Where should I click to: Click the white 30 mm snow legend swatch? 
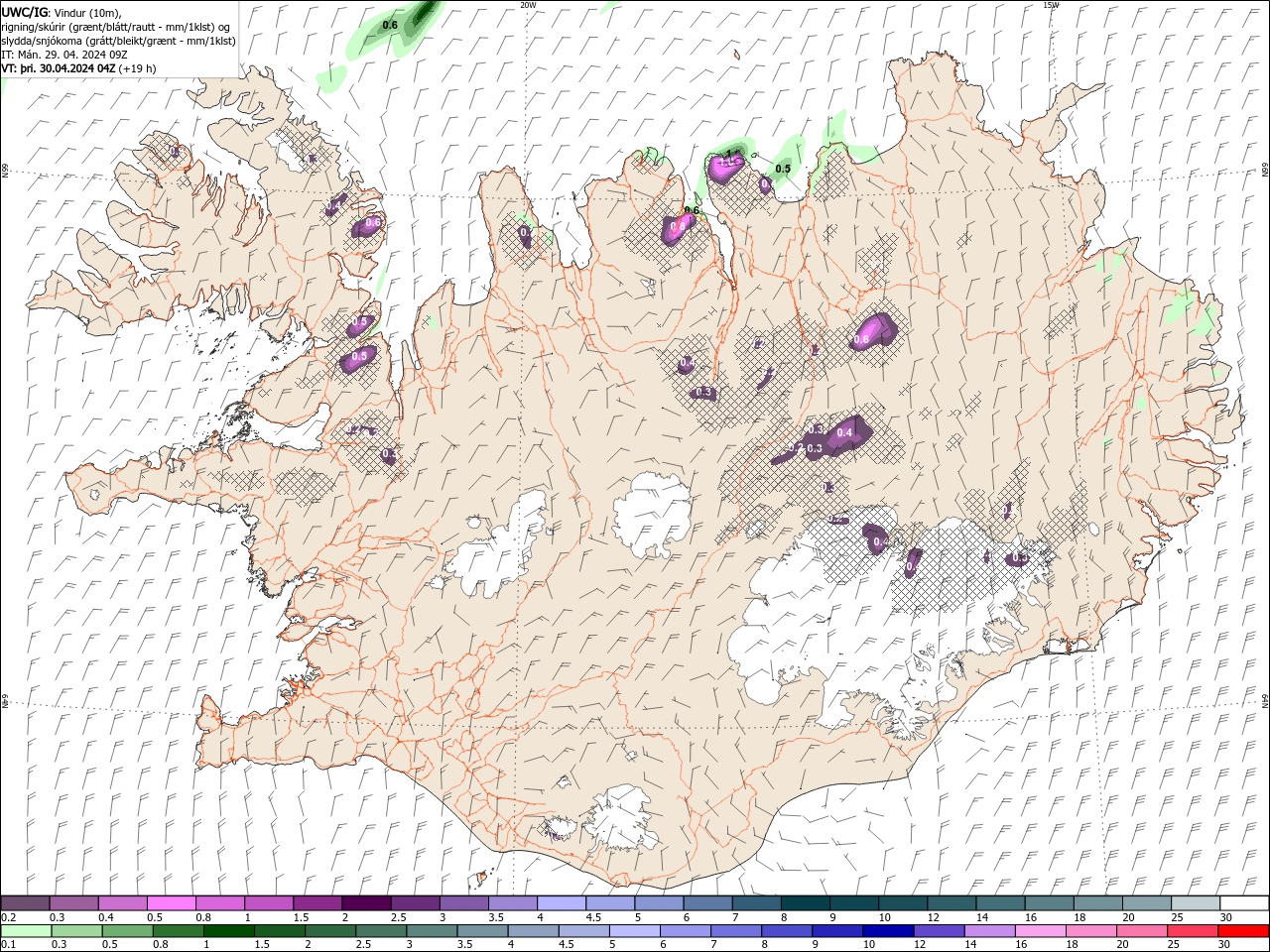(1243, 903)
